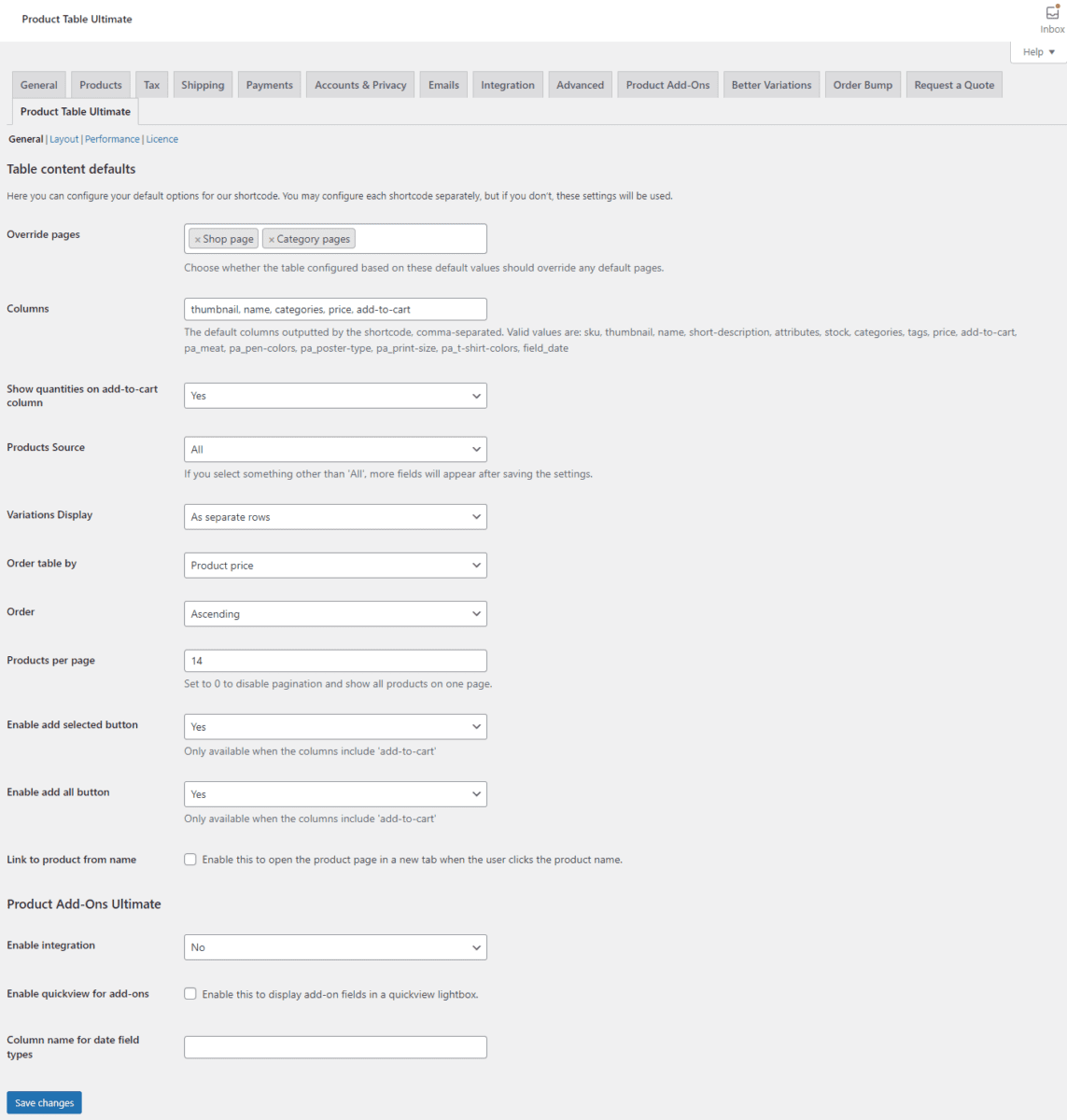Screen dimensions: 1067x1120
Task: Switch to the General settings tab
Action: [39, 85]
